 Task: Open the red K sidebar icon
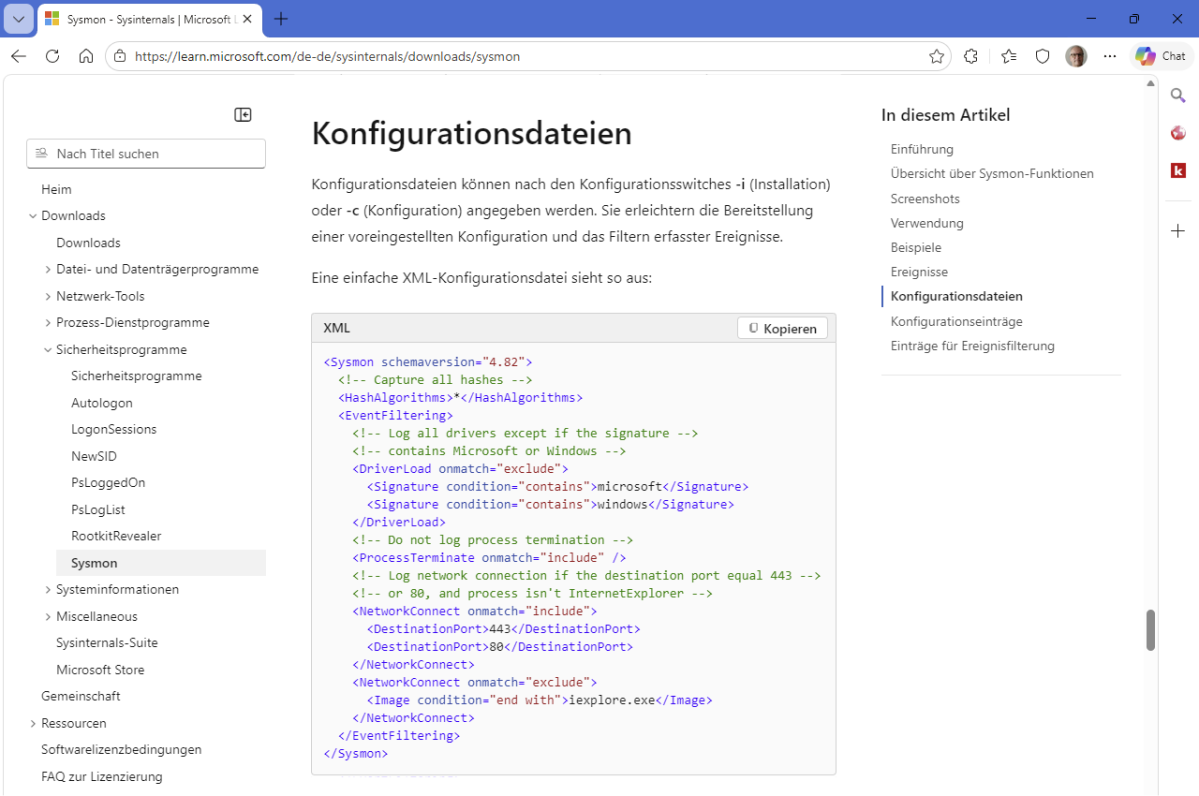tap(1178, 171)
